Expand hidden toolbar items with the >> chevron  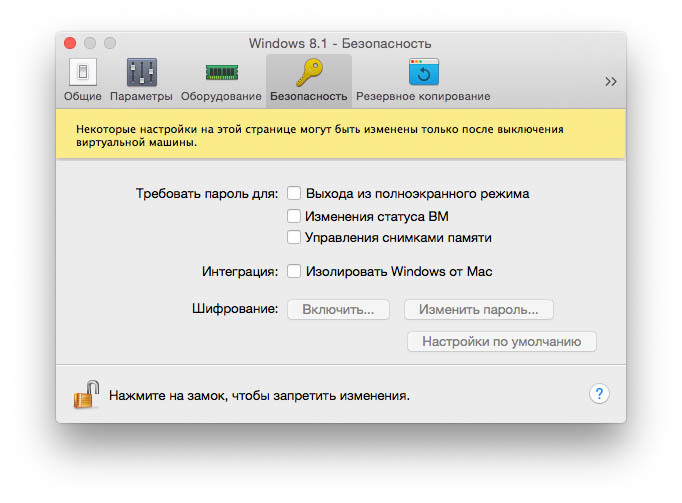click(610, 82)
